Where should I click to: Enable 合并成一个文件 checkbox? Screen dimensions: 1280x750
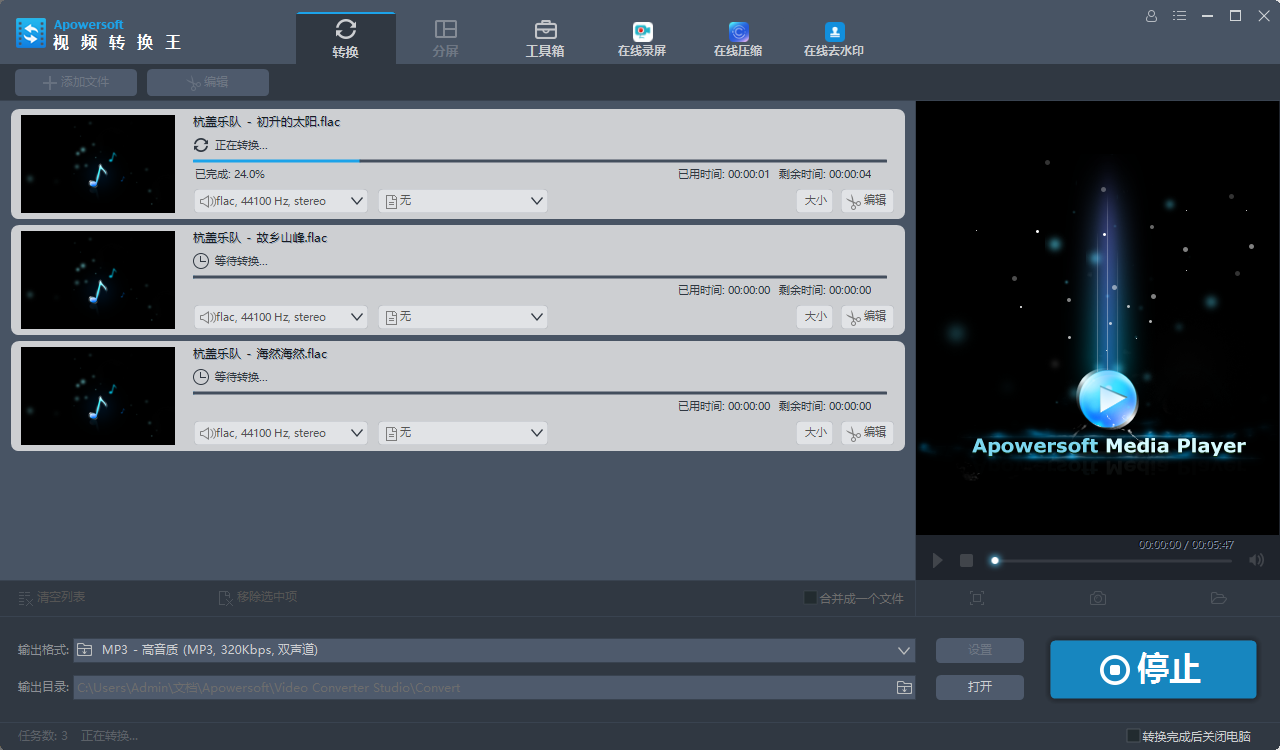click(811, 598)
